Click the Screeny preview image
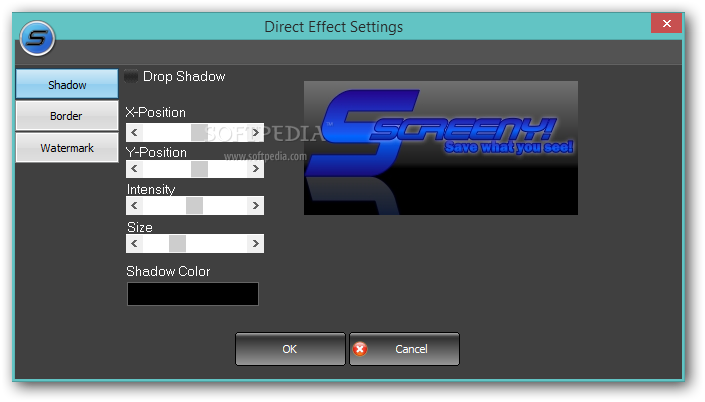Viewport: 705px width, 402px height. [441, 147]
